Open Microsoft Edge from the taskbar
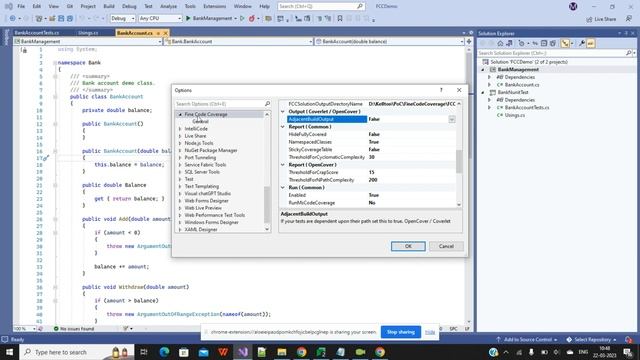The height and width of the screenshot is (360, 640). tap(164, 352)
